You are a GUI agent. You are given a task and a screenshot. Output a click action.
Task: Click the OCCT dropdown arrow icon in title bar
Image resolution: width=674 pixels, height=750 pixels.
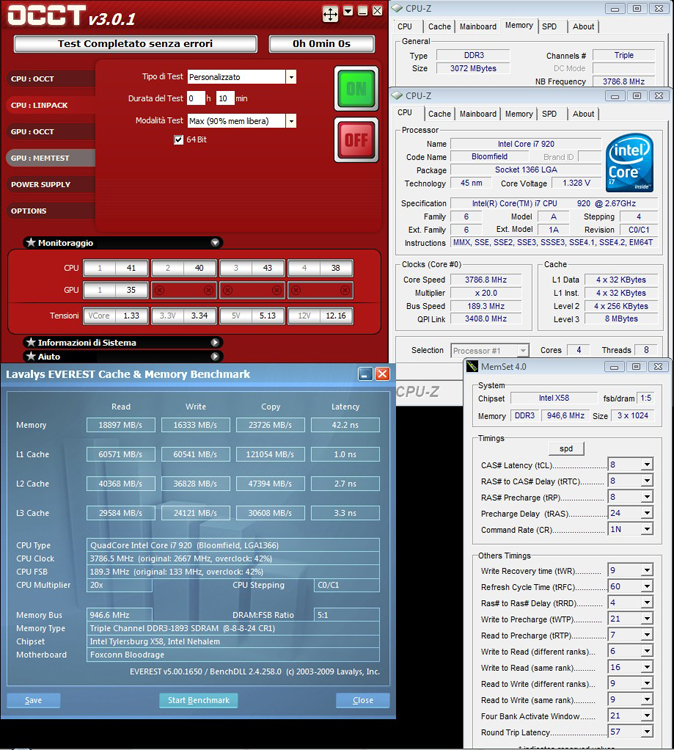[348, 11]
